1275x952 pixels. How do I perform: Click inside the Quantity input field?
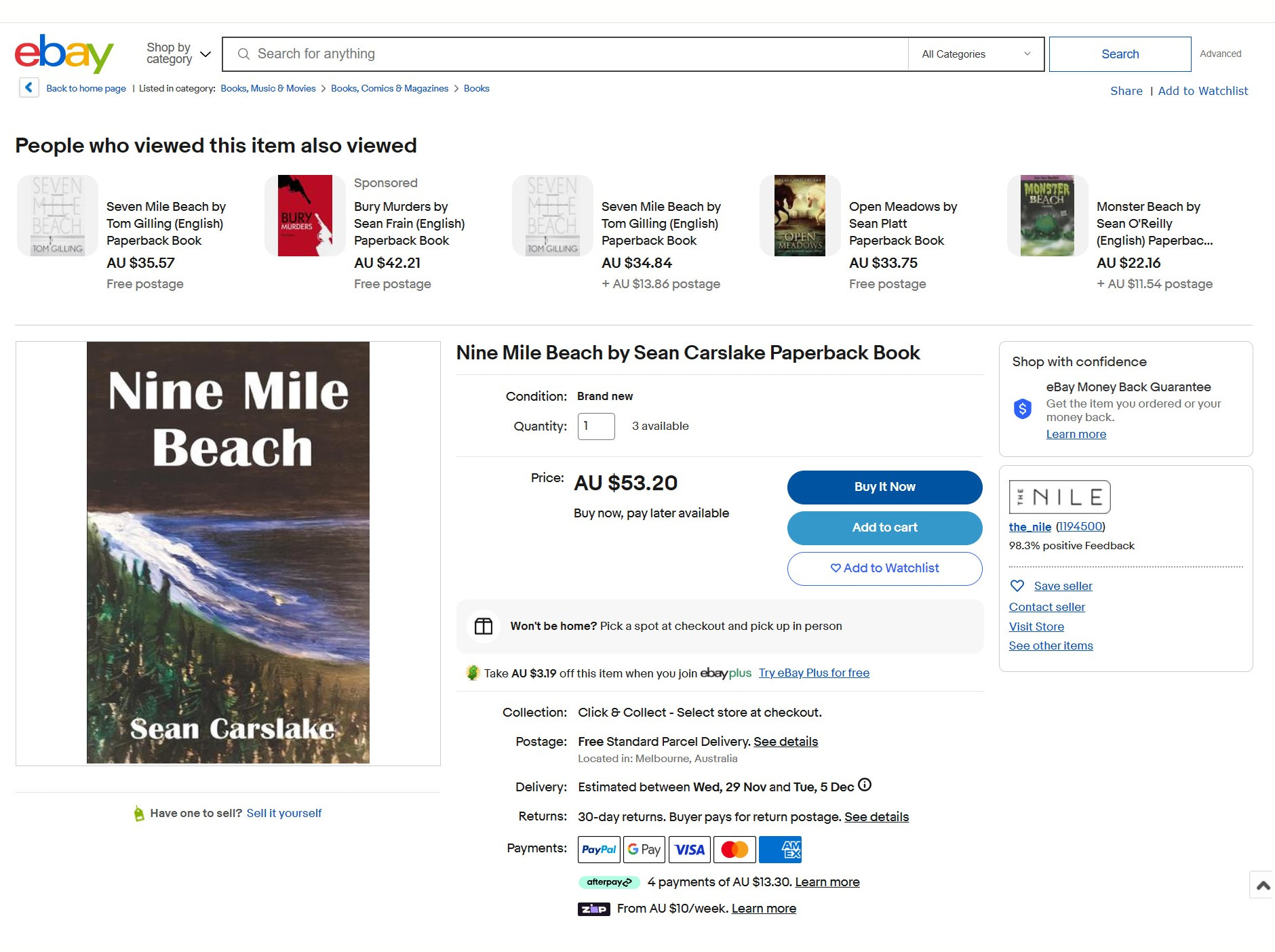click(595, 426)
